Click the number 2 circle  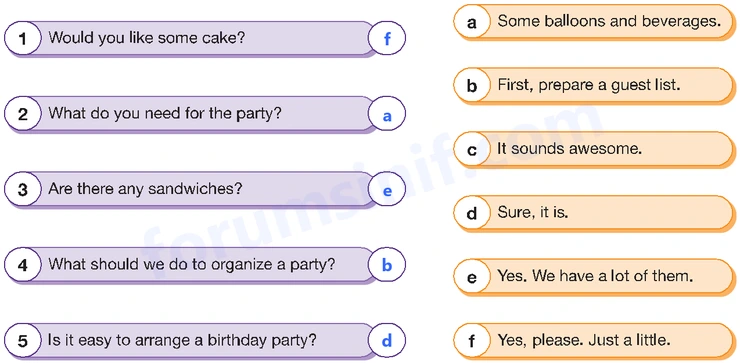coord(23,114)
